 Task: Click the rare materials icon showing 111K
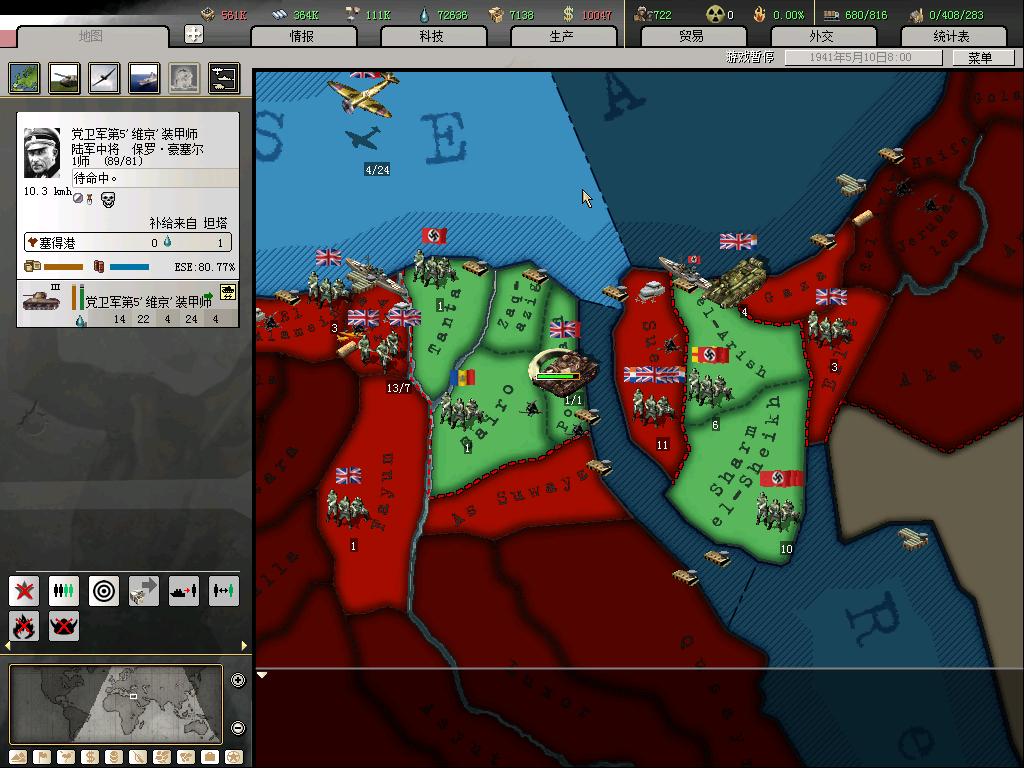353,14
